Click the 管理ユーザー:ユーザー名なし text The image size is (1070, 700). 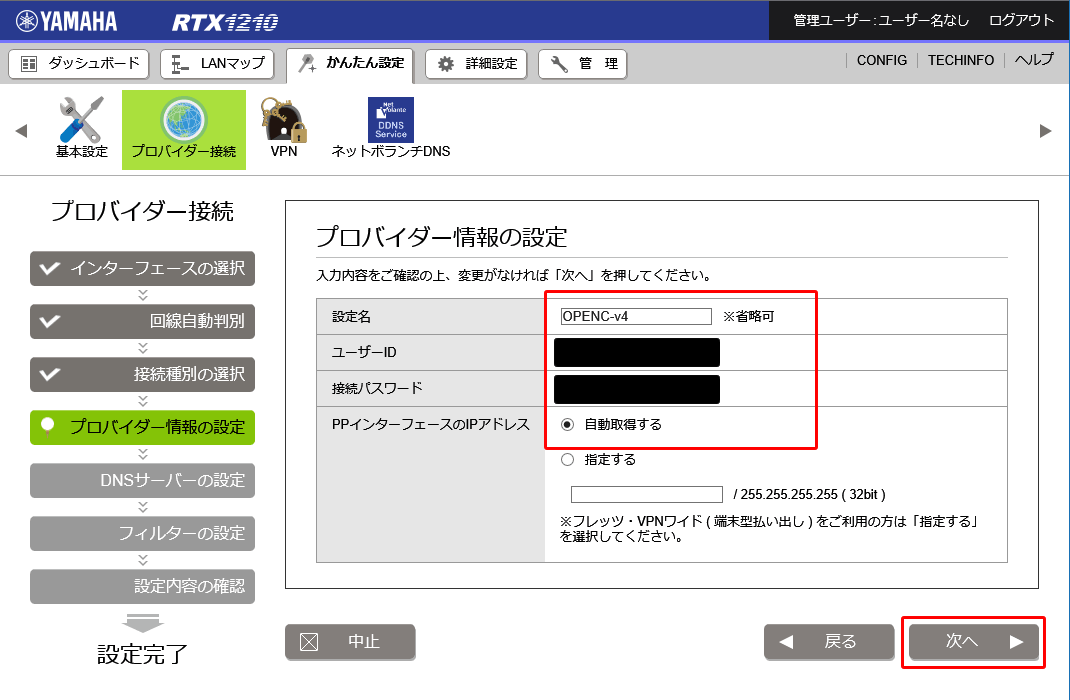881,20
